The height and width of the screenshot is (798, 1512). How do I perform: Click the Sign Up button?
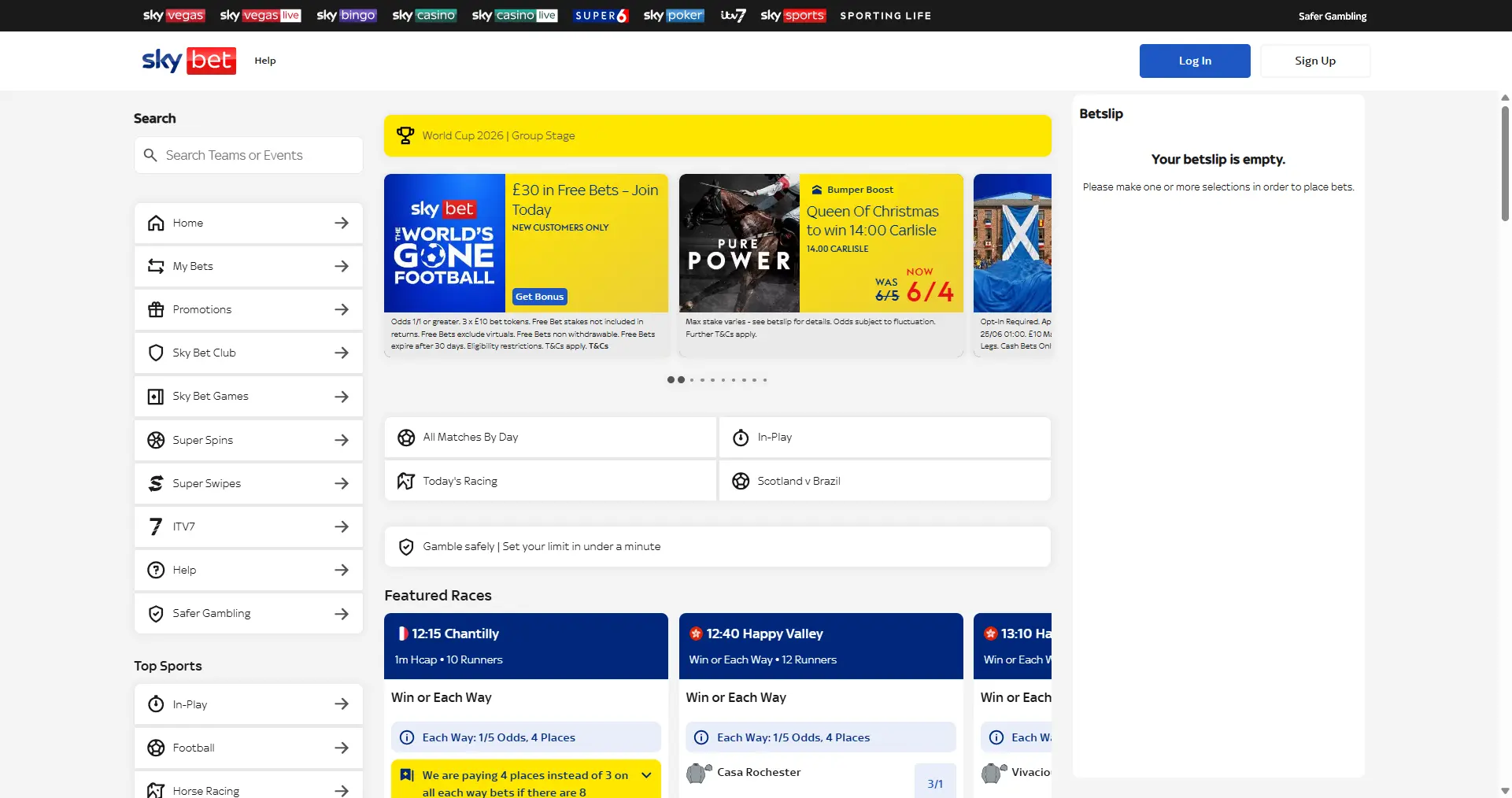tap(1315, 61)
